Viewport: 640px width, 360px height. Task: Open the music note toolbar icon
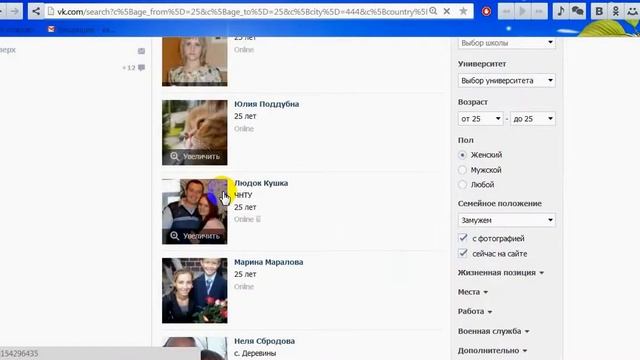click(560, 11)
